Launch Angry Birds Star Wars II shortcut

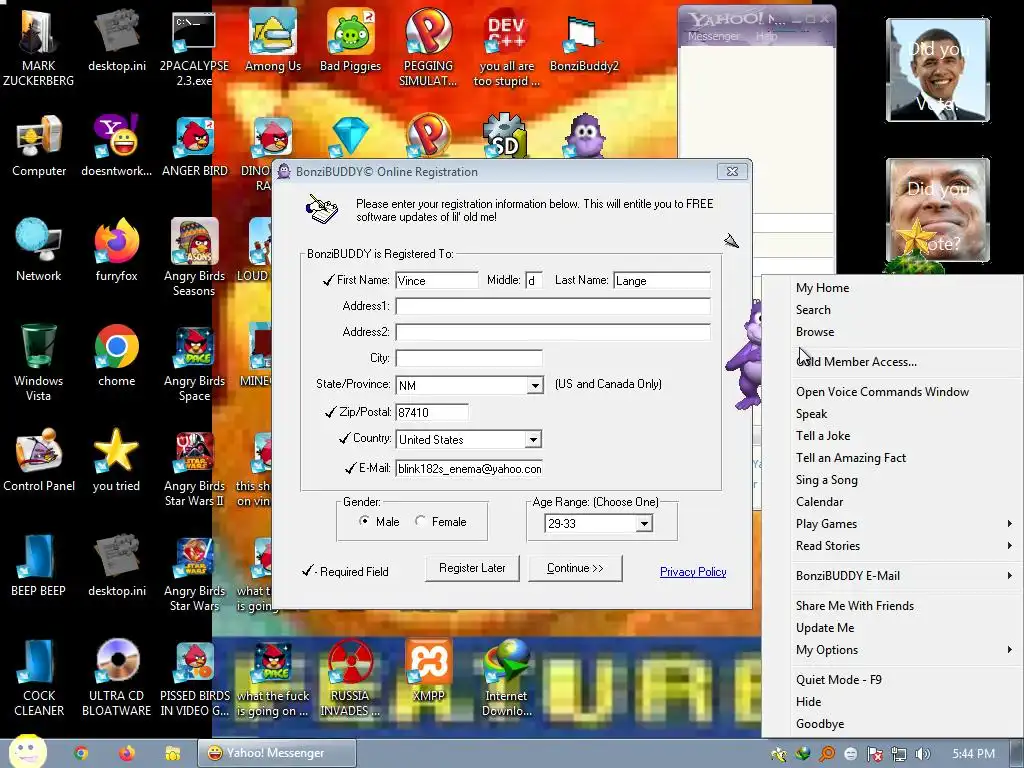pos(195,466)
